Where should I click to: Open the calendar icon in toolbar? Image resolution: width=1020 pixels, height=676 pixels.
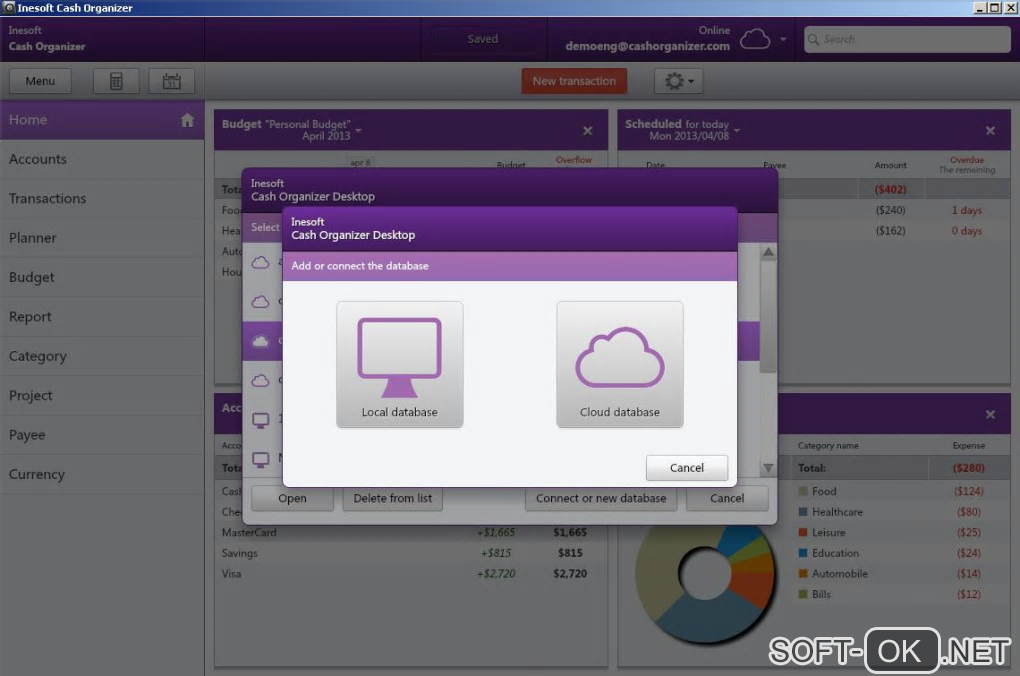point(172,81)
